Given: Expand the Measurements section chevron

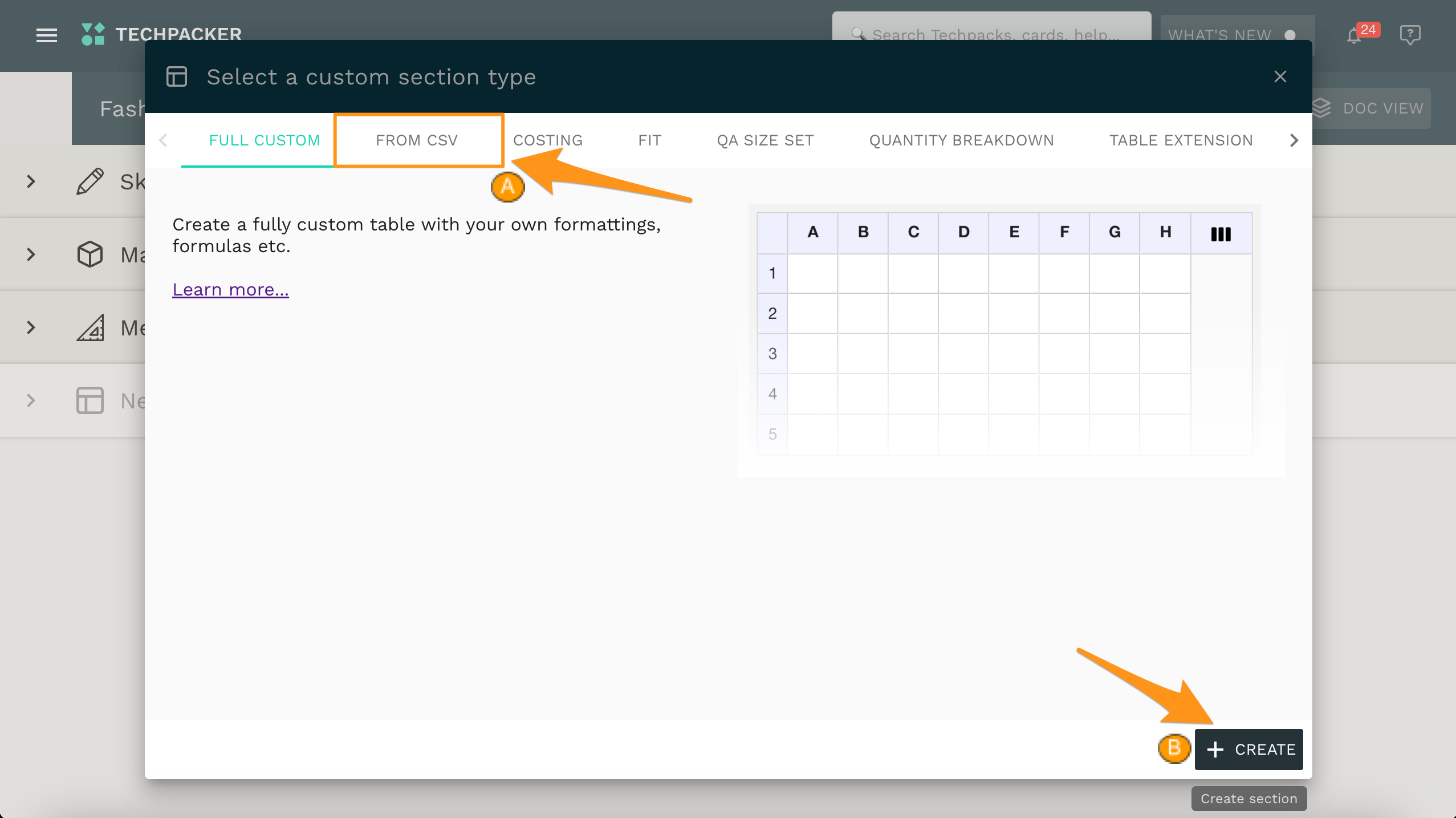Looking at the screenshot, I should click(31, 327).
